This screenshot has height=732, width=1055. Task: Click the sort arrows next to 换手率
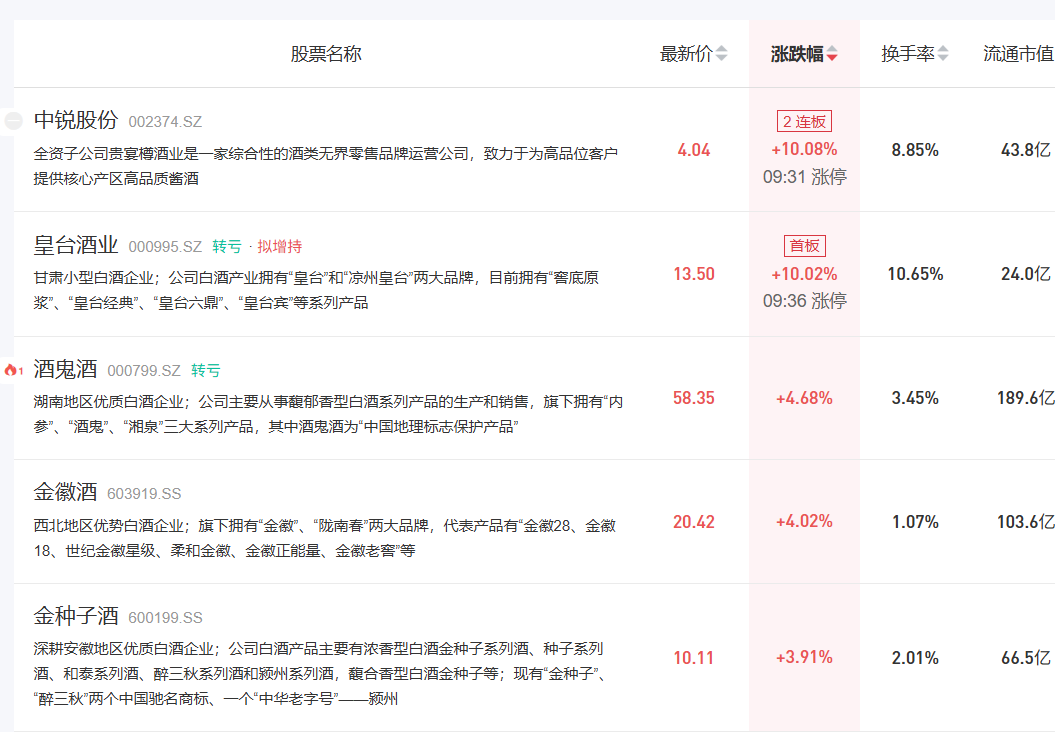(x=943, y=54)
